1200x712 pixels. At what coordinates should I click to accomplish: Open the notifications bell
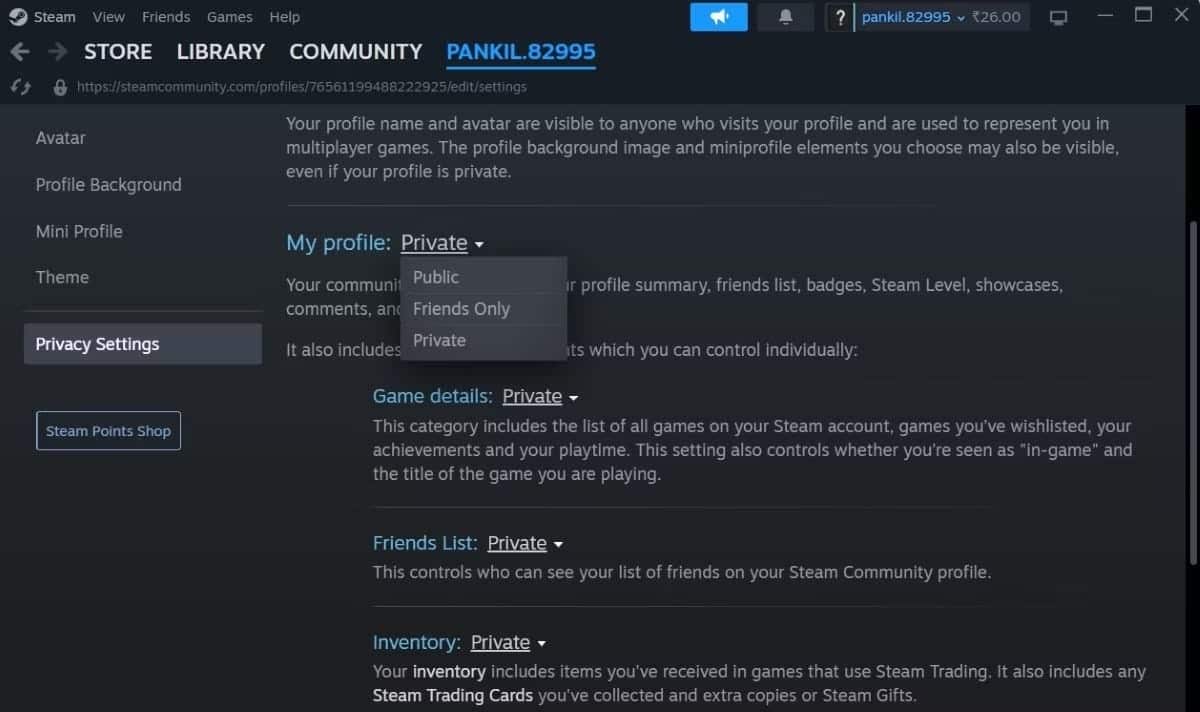(785, 17)
